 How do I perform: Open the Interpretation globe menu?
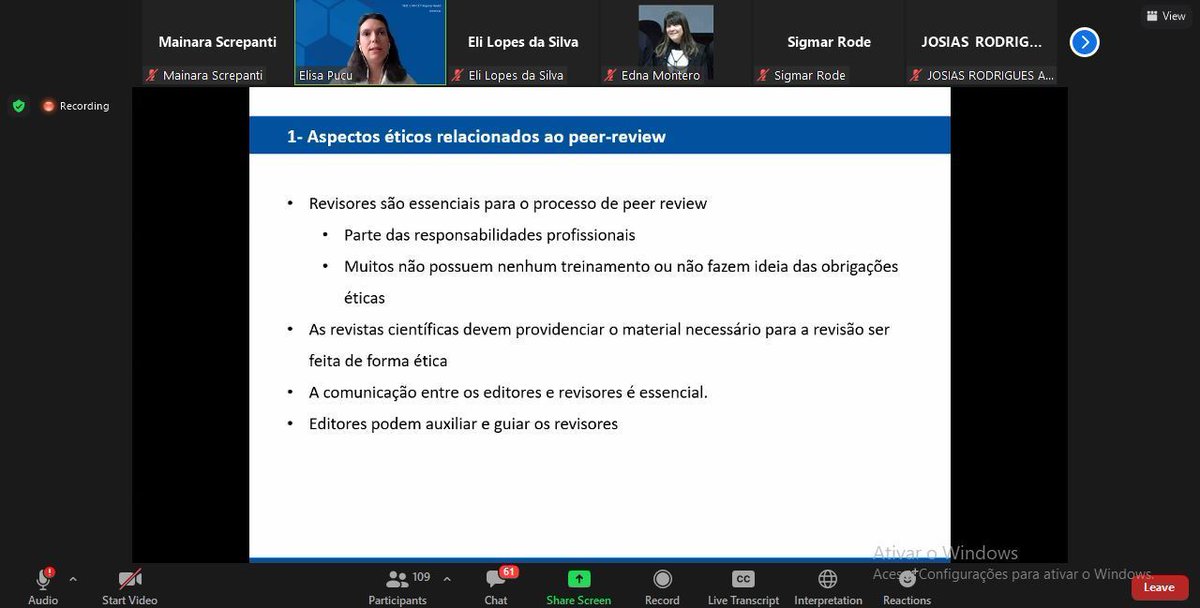tap(828, 586)
